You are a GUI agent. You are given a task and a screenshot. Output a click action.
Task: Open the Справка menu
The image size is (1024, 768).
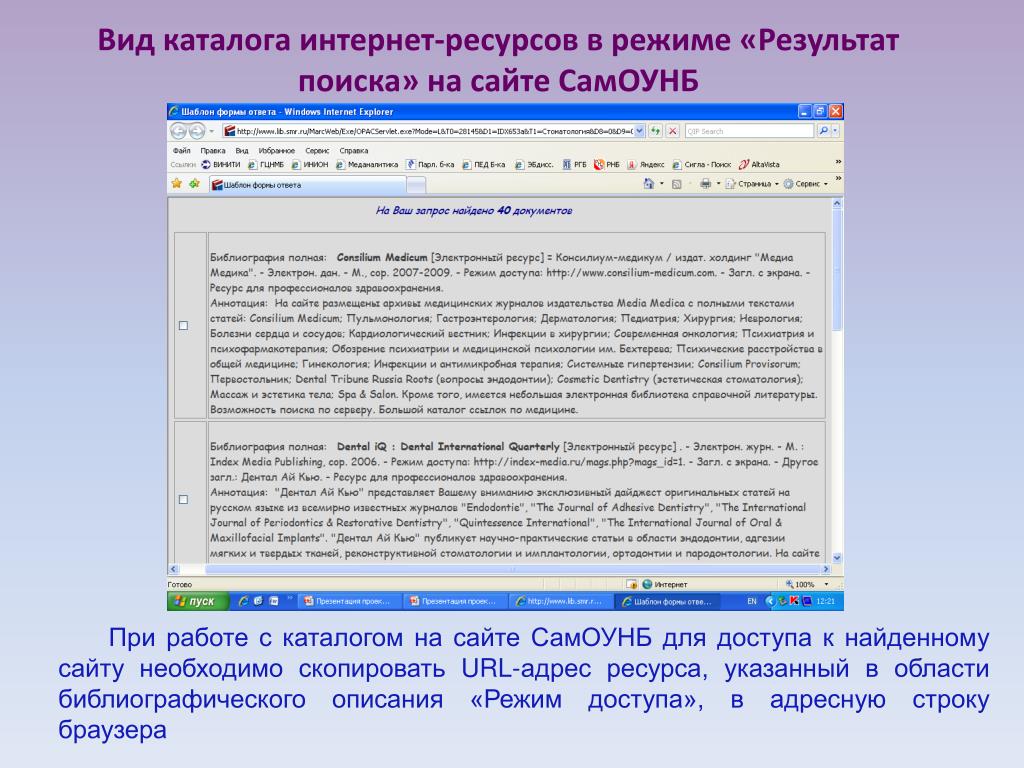pyautogui.click(x=353, y=150)
